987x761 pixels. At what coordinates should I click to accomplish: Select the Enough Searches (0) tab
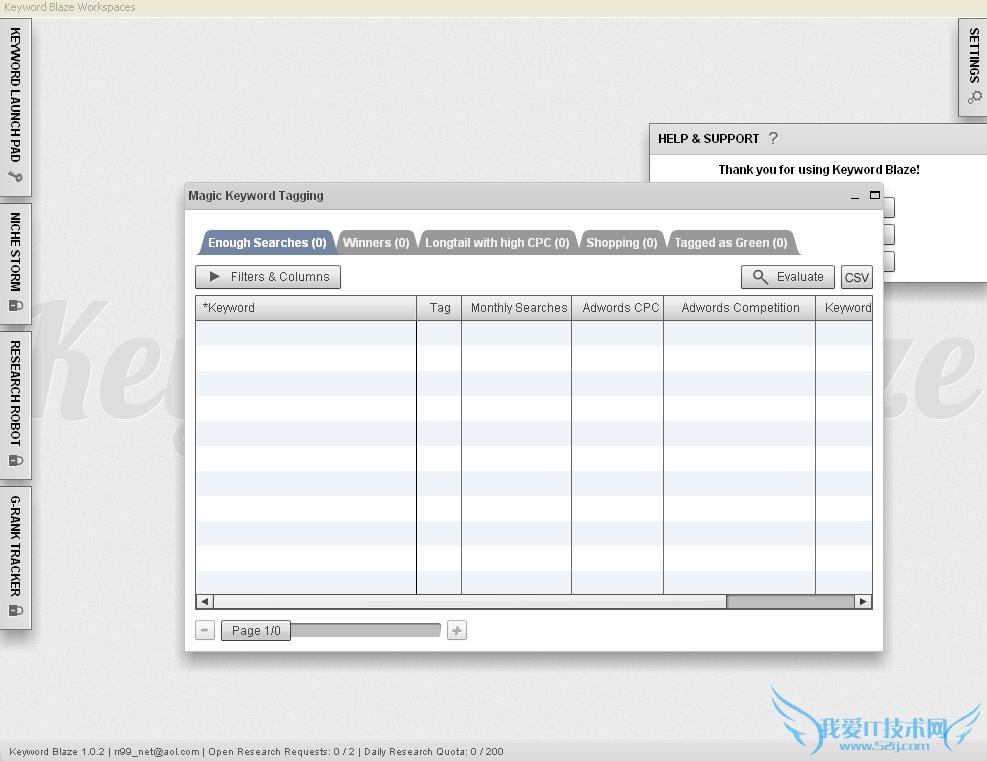click(267, 243)
